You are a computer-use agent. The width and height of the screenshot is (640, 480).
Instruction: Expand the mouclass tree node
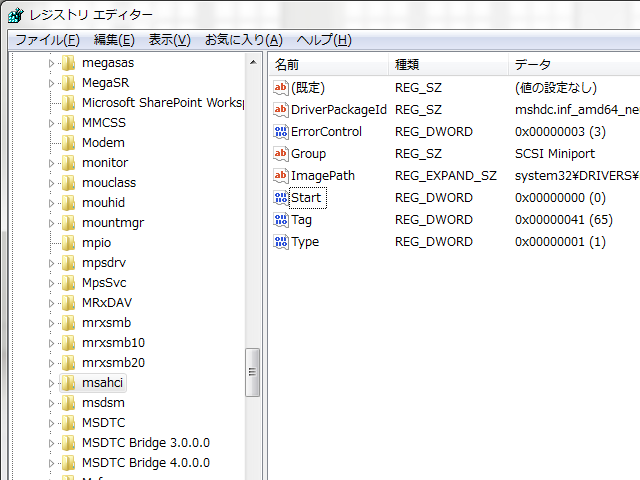coord(51,183)
